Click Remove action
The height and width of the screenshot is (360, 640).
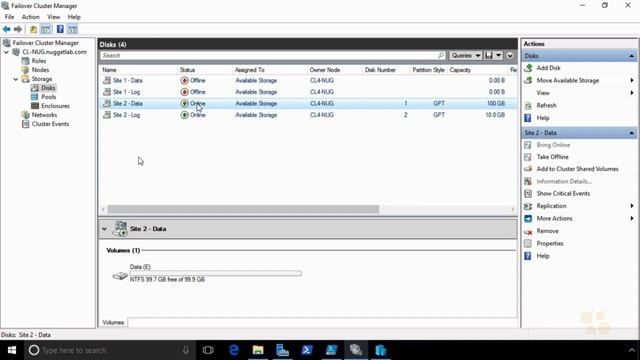547,231
